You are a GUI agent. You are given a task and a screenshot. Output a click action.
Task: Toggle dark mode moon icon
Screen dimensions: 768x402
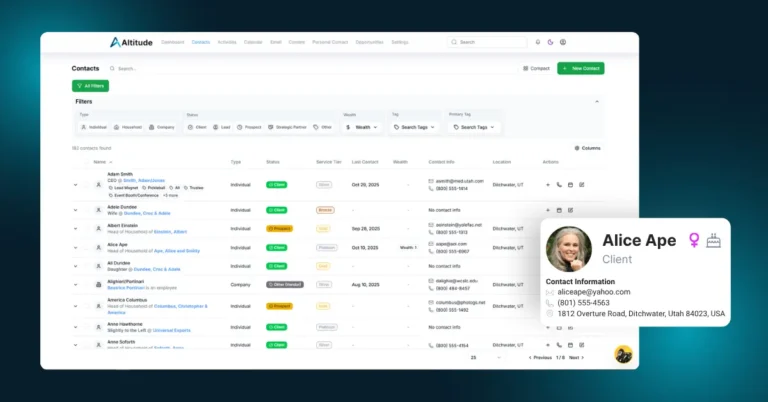pyautogui.click(x=550, y=42)
